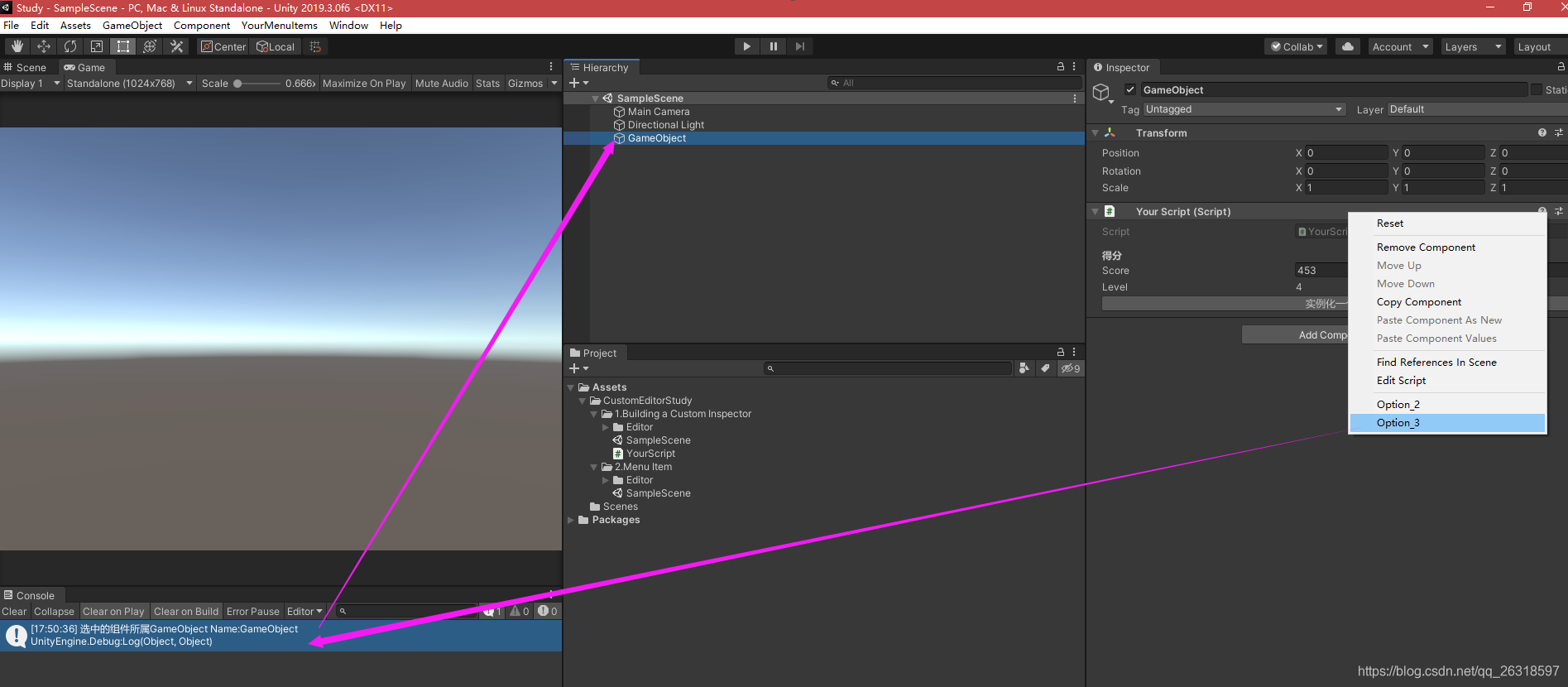The height and width of the screenshot is (687, 1568).
Task: Toggle Clear on Build
Action: click(x=186, y=612)
